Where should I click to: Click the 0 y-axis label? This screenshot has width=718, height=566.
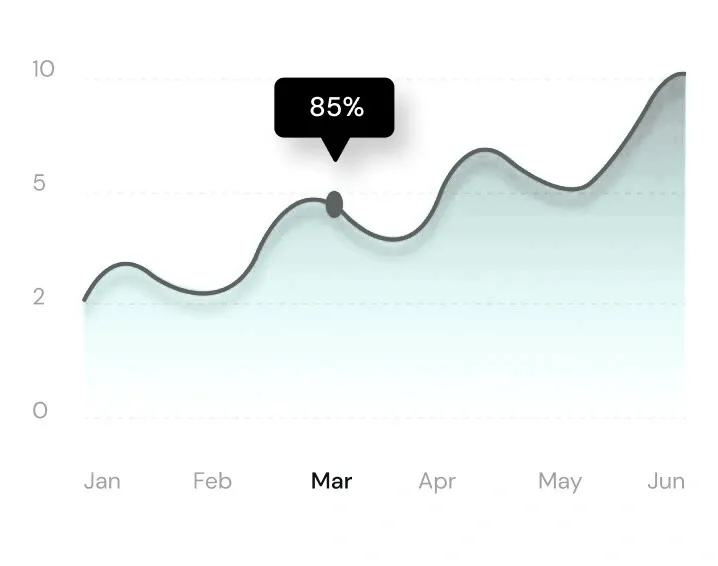pyautogui.click(x=40, y=410)
